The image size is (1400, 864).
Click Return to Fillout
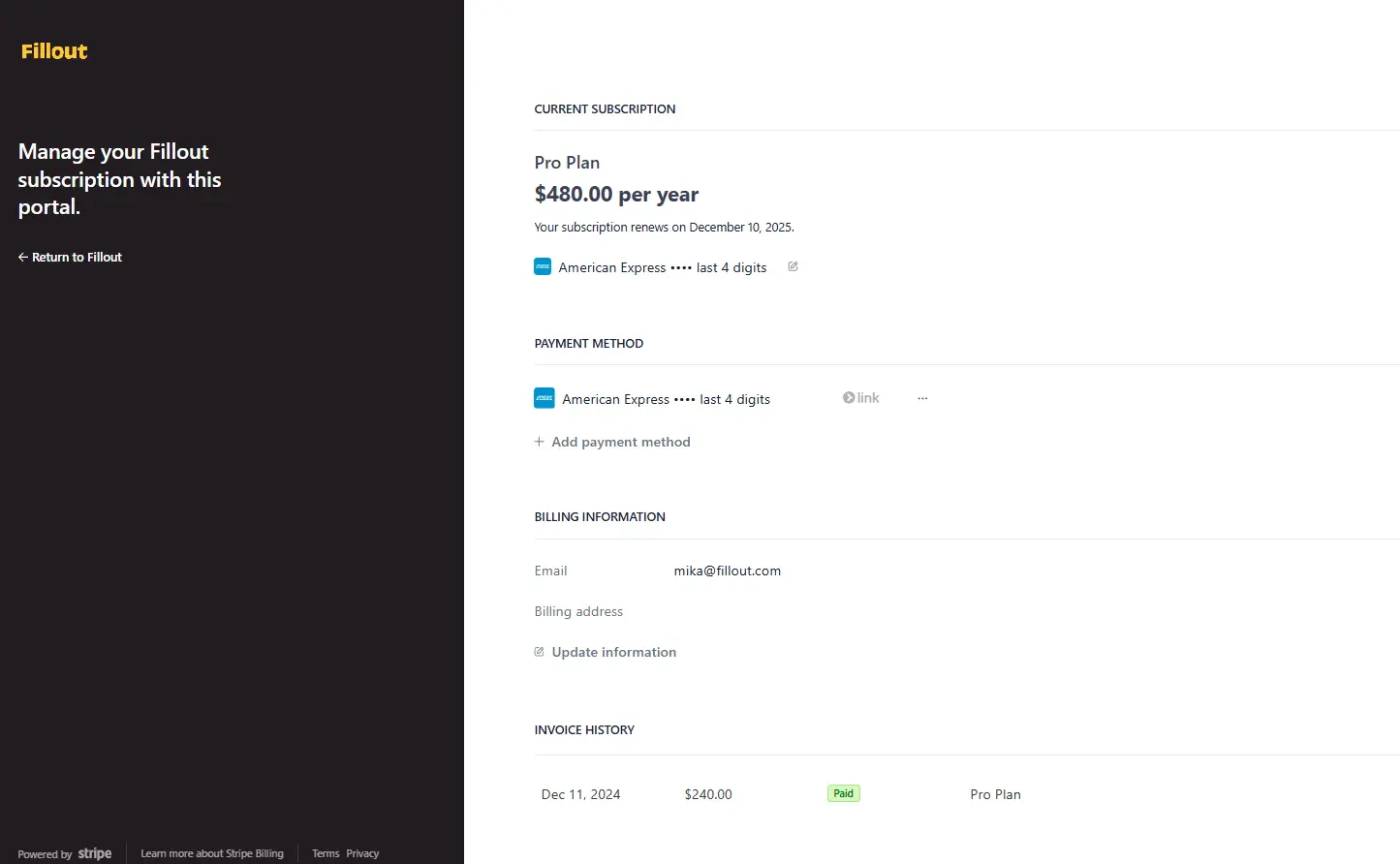point(77,257)
